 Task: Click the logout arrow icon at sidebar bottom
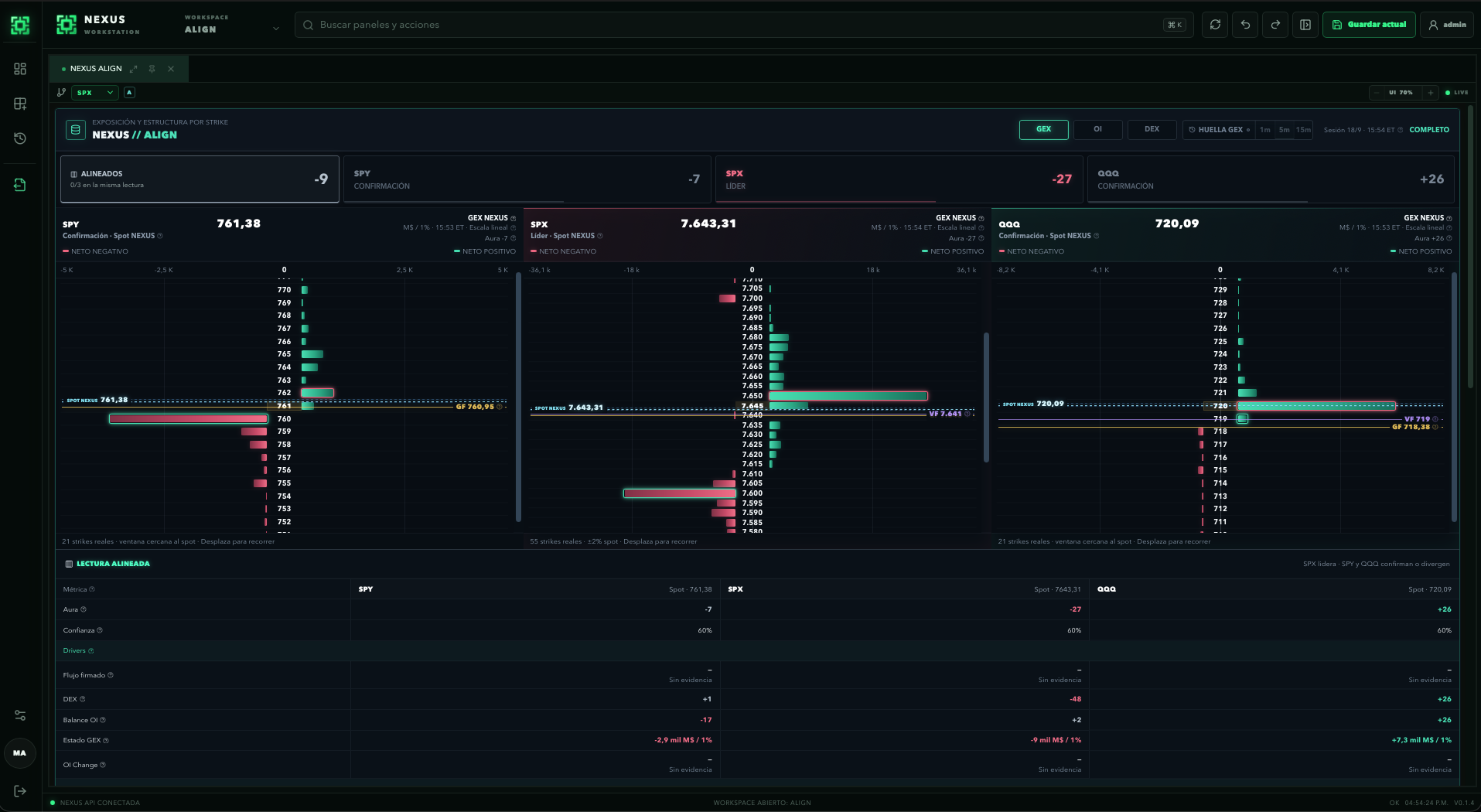(20, 791)
